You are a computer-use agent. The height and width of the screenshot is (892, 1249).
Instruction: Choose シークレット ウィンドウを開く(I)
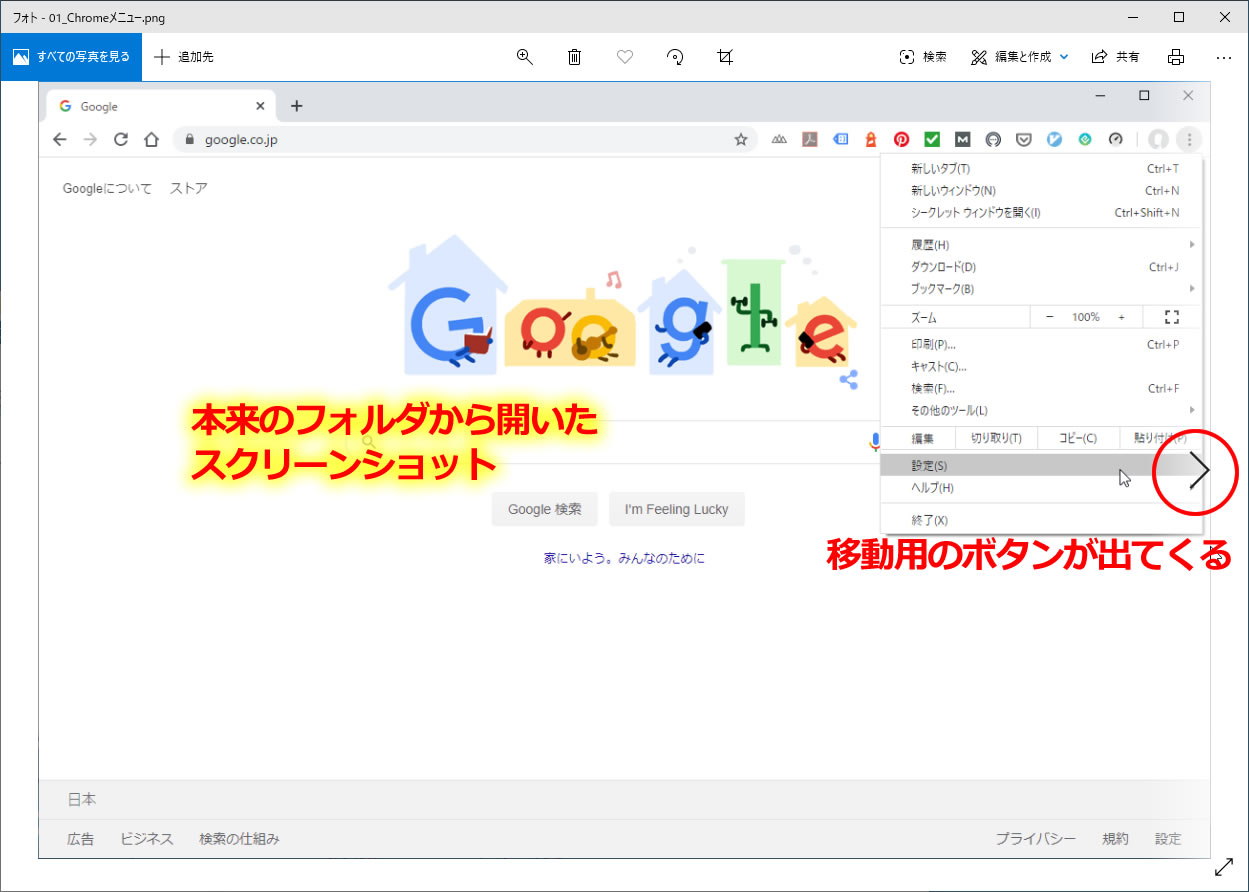(x=1042, y=213)
